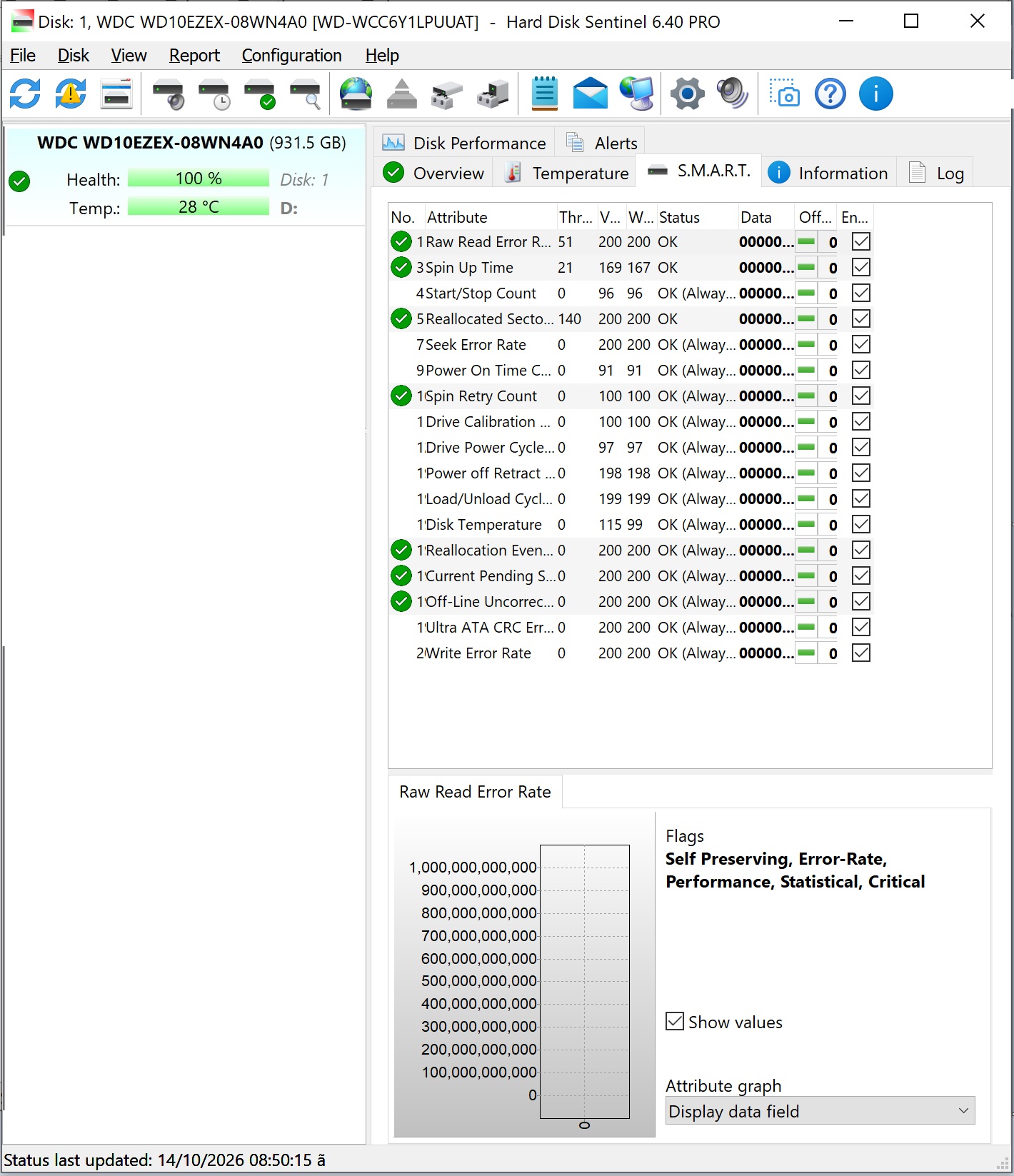
Task: Toggle the Show values checkbox
Action: 675,1022
